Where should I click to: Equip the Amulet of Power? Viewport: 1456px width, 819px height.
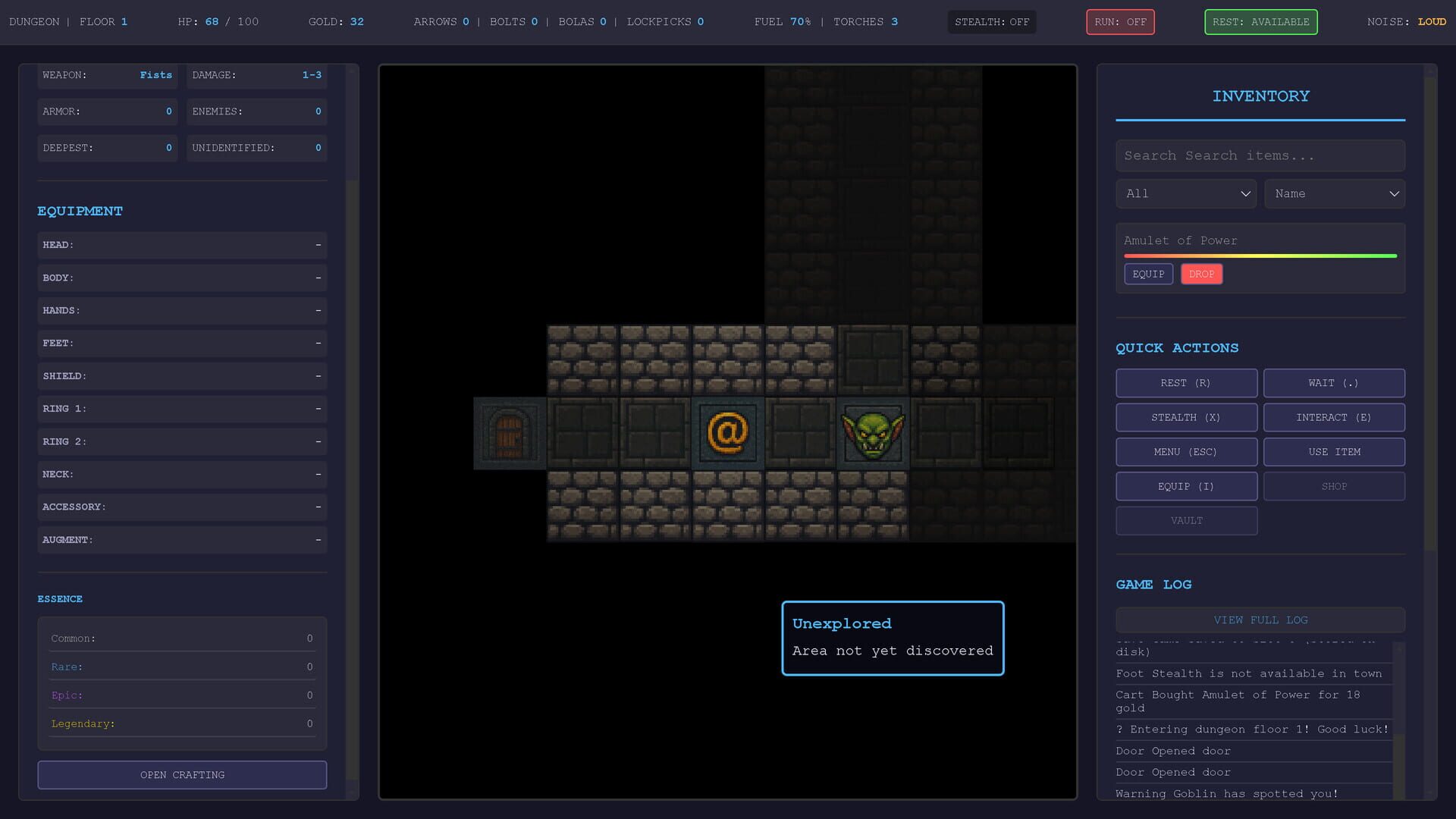1148,274
